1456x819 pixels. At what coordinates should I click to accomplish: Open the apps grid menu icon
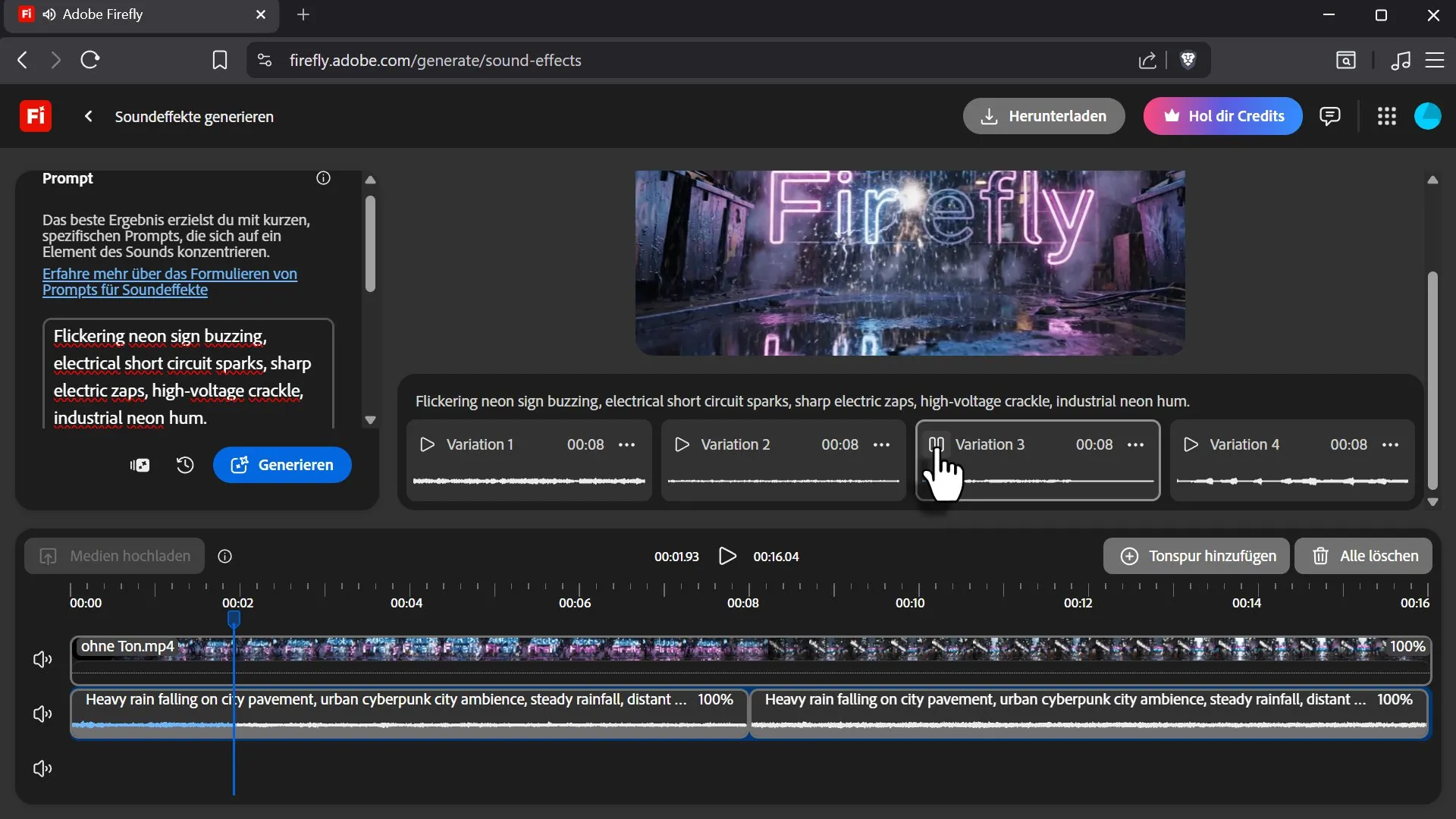pos(1386,116)
